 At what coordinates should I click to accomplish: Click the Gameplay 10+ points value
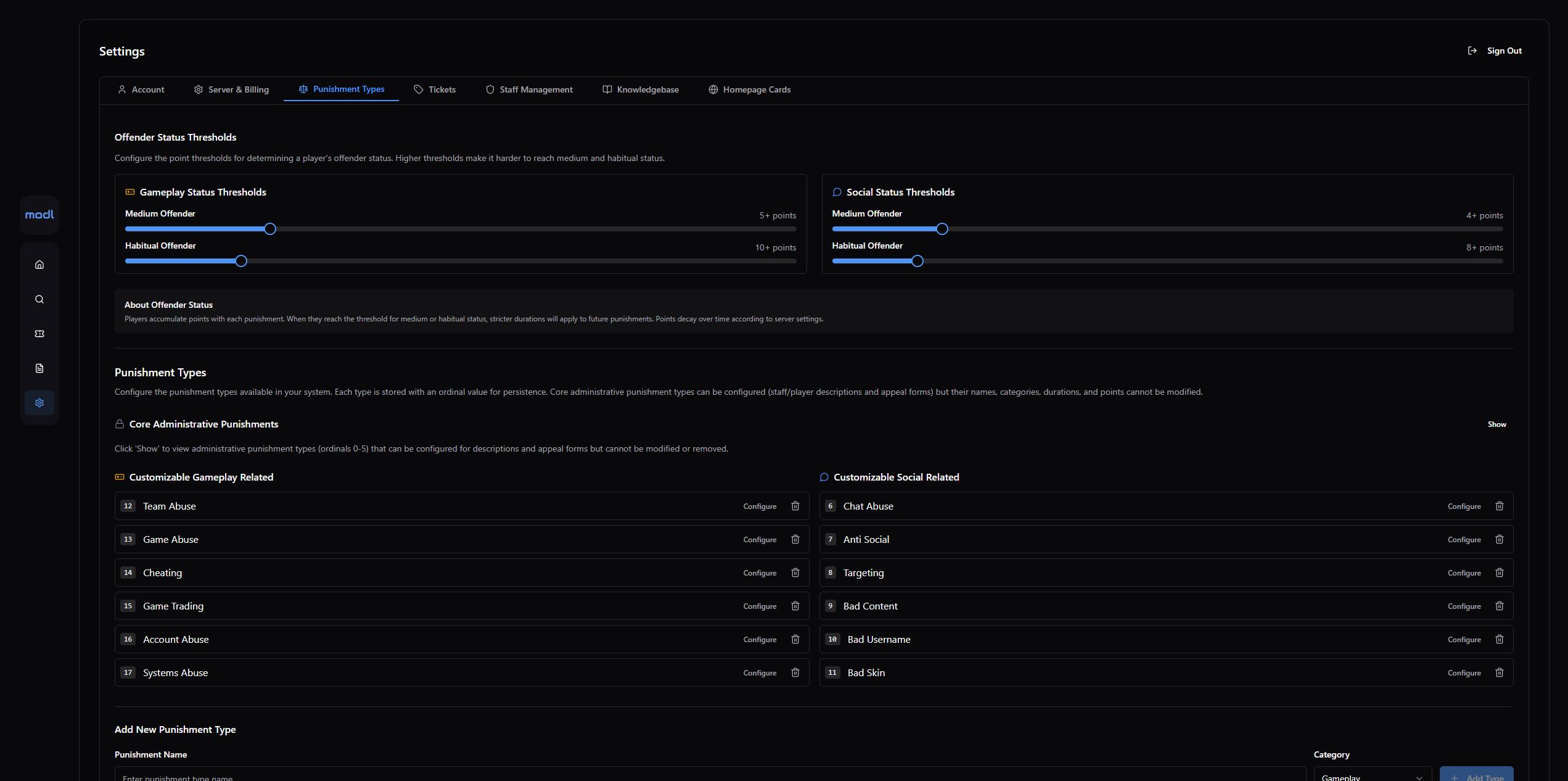click(776, 247)
